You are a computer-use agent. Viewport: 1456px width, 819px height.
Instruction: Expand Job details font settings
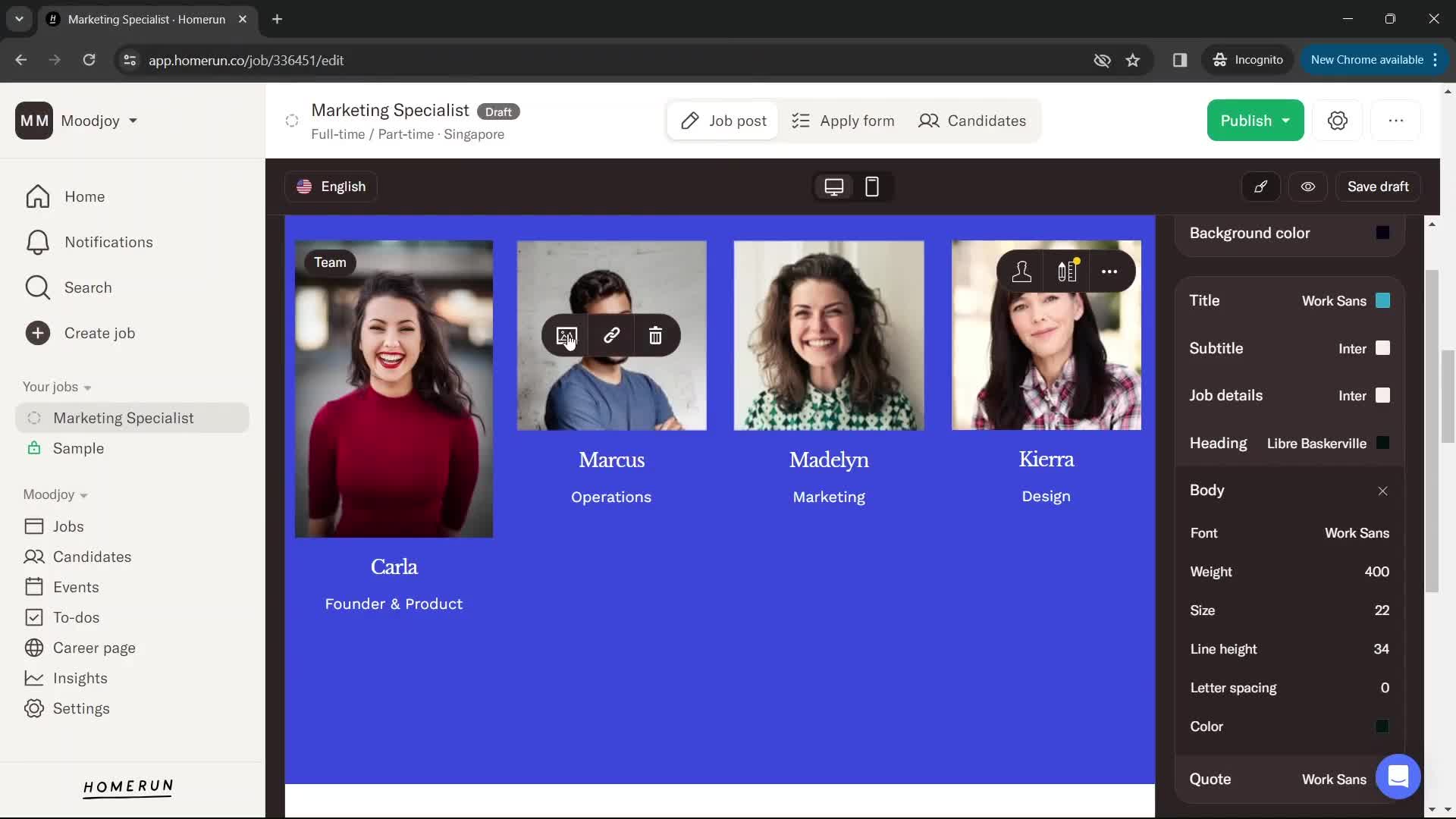tap(1289, 395)
